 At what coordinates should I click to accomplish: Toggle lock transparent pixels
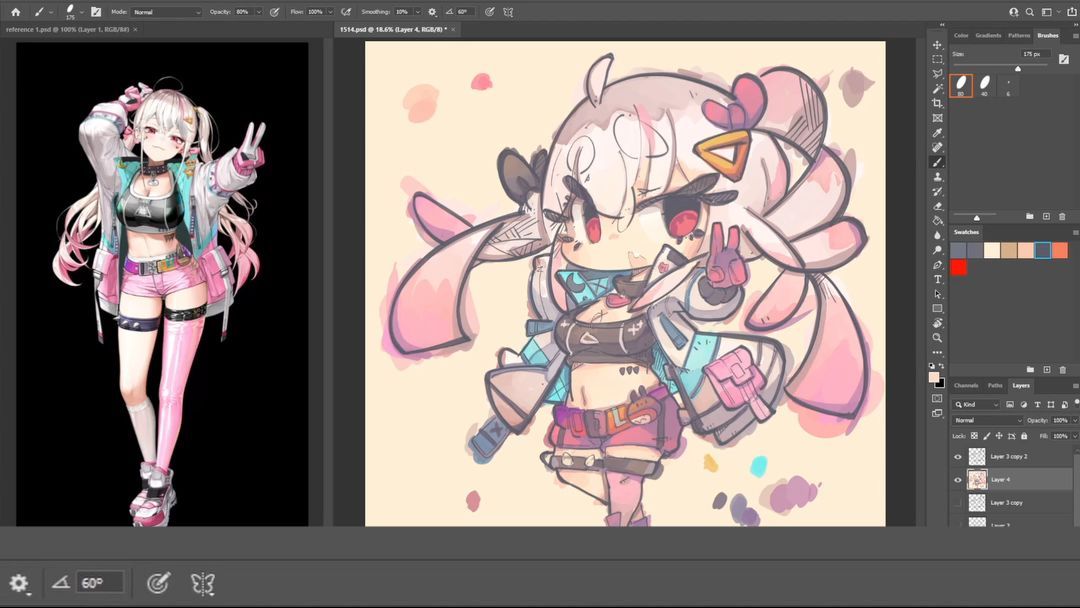pos(974,436)
